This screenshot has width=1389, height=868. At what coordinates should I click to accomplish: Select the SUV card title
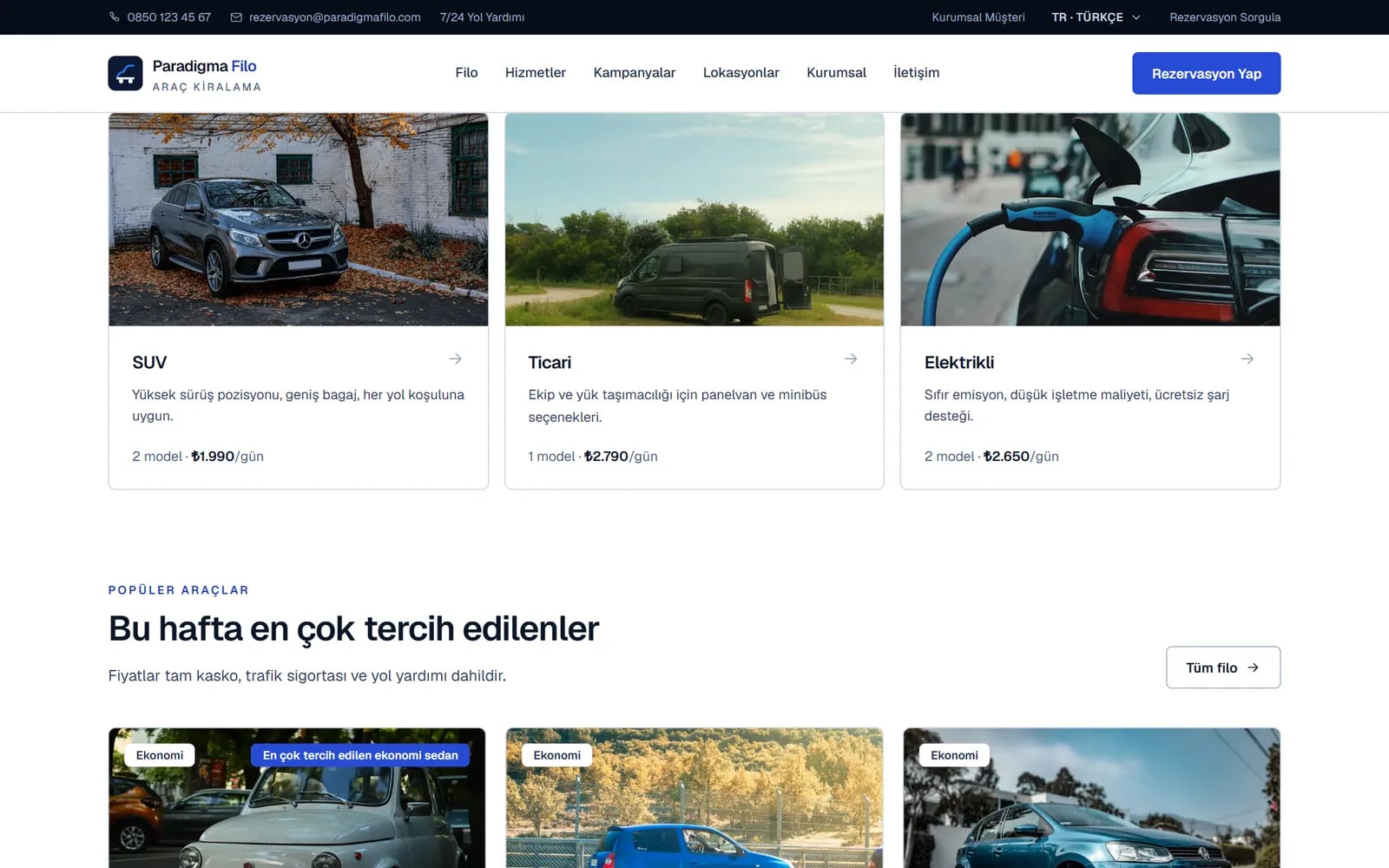(149, 363)
